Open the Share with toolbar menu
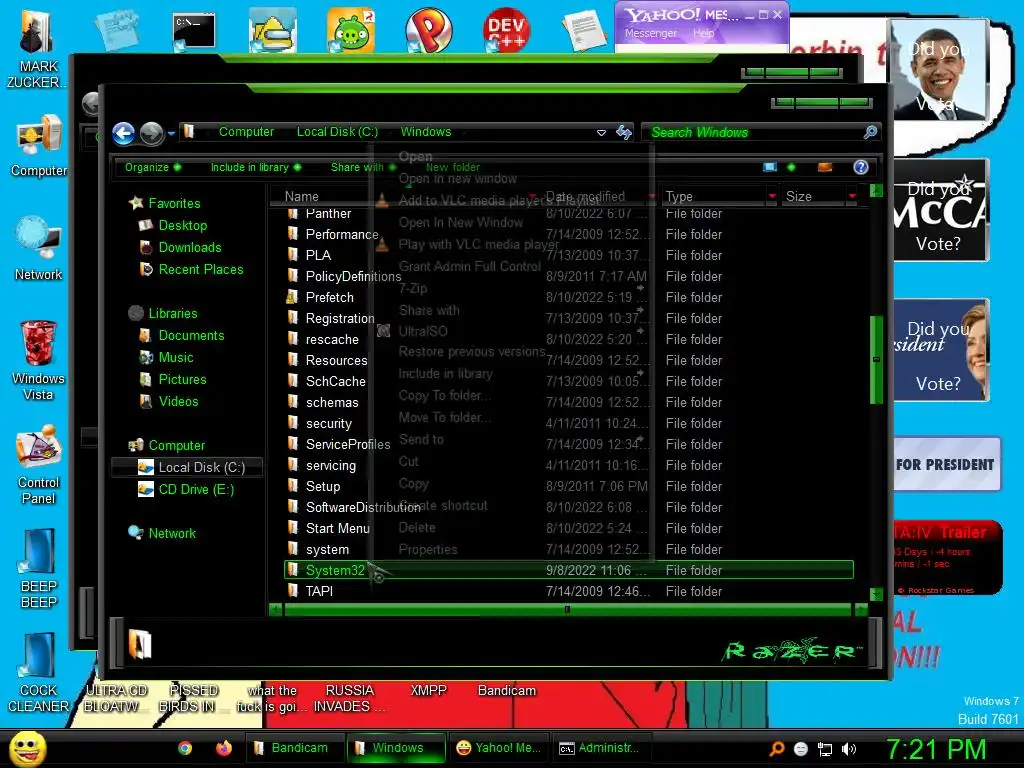 click(363, 167)
